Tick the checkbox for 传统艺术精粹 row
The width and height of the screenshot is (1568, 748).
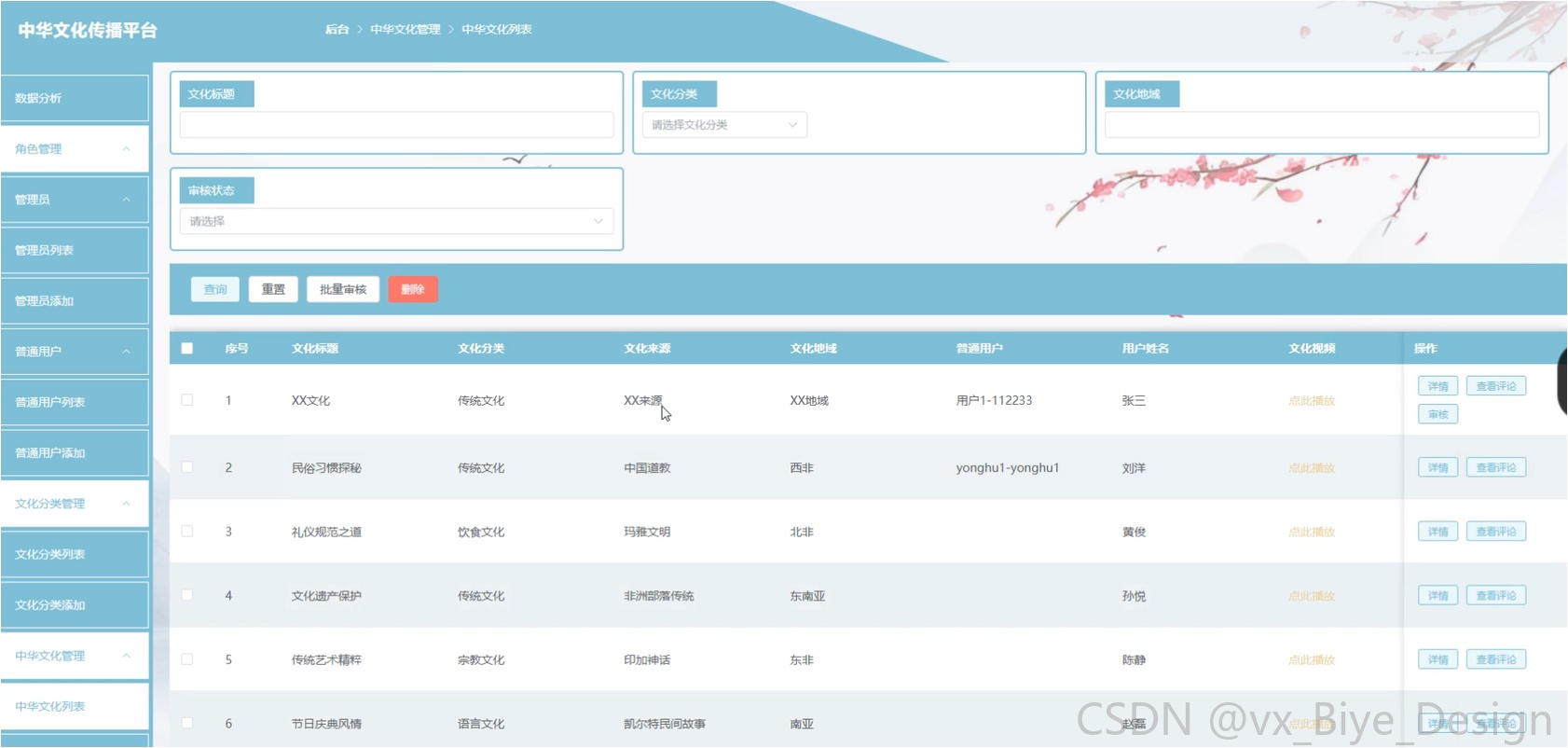(187, 659)
